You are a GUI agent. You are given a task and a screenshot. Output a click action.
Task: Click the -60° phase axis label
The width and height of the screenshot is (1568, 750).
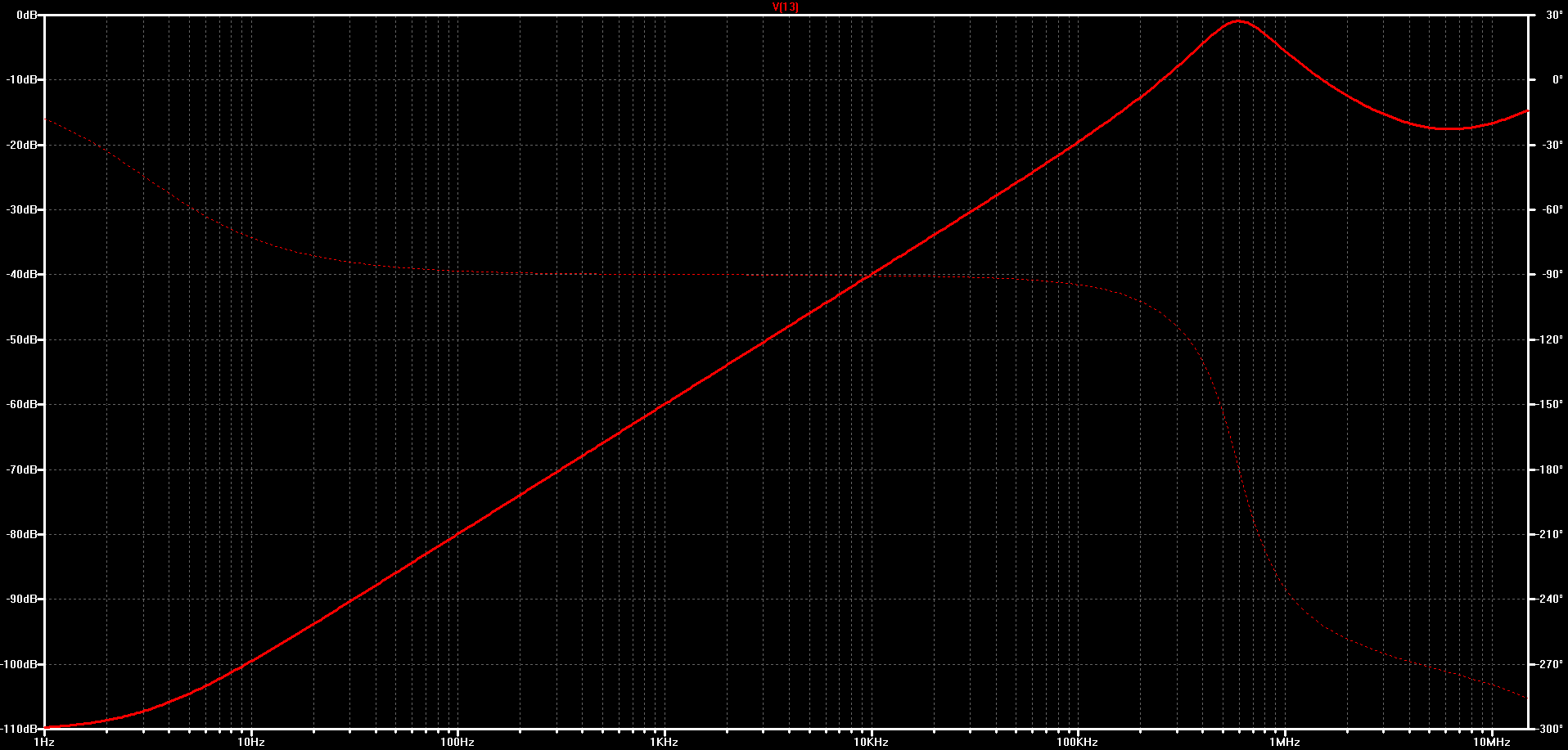[1552, 209]
